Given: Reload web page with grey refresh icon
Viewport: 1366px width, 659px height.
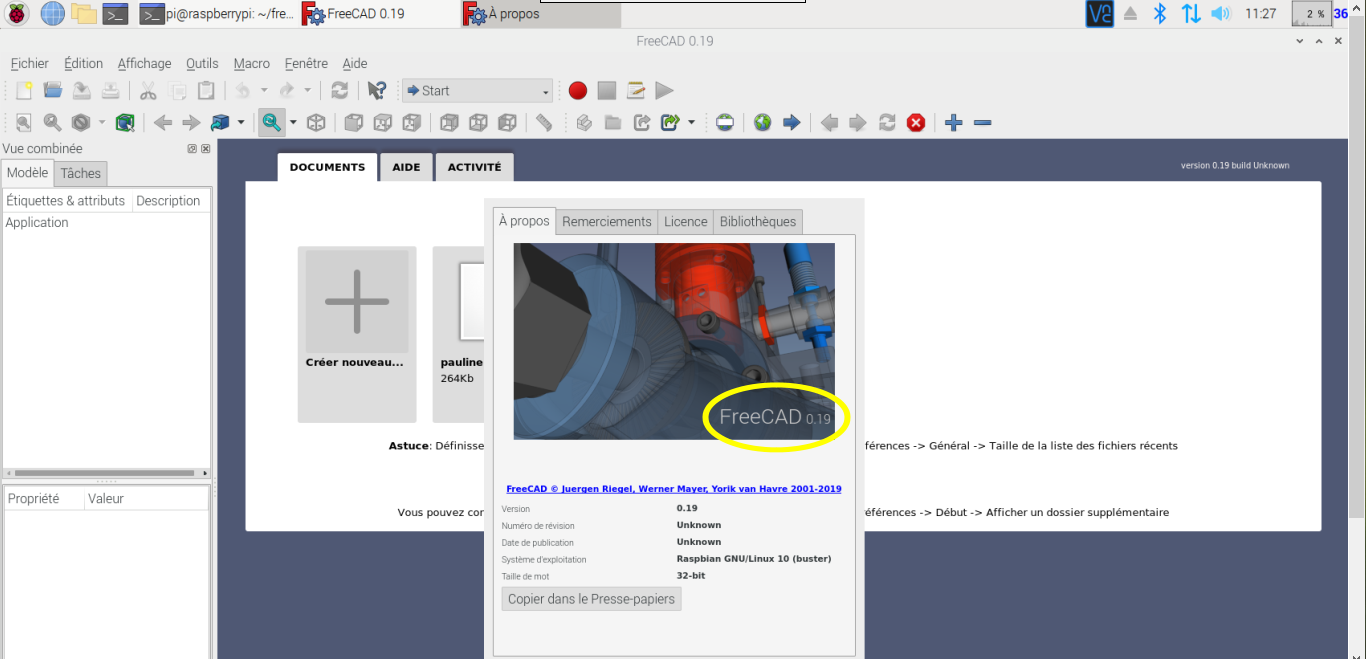Looking at the screenshot, I should pos(887,123).
